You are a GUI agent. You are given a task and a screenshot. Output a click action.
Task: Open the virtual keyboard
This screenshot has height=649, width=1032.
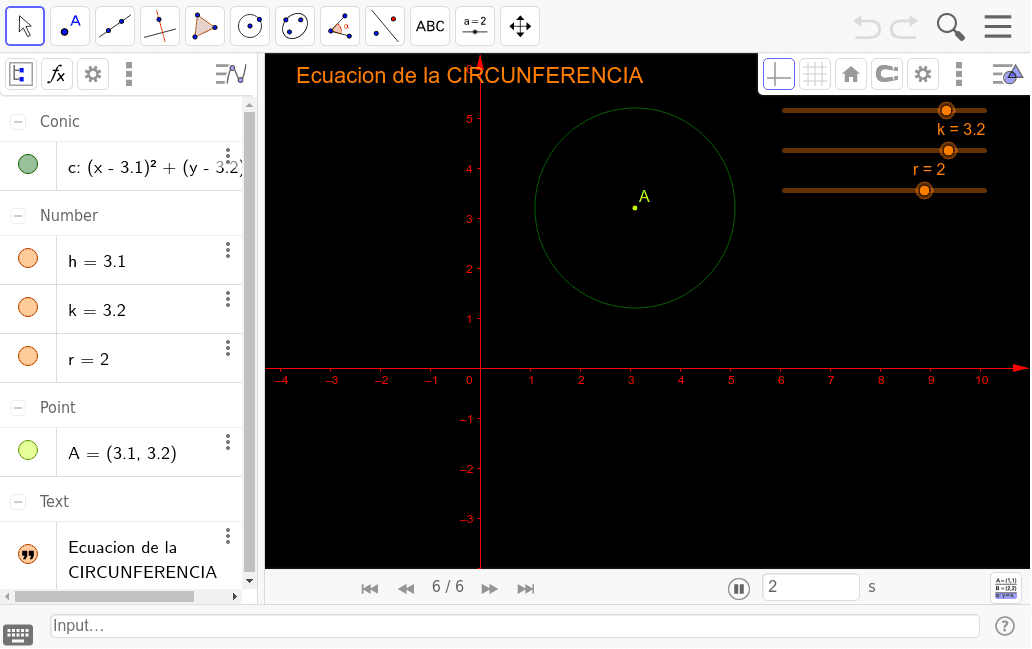18,635
